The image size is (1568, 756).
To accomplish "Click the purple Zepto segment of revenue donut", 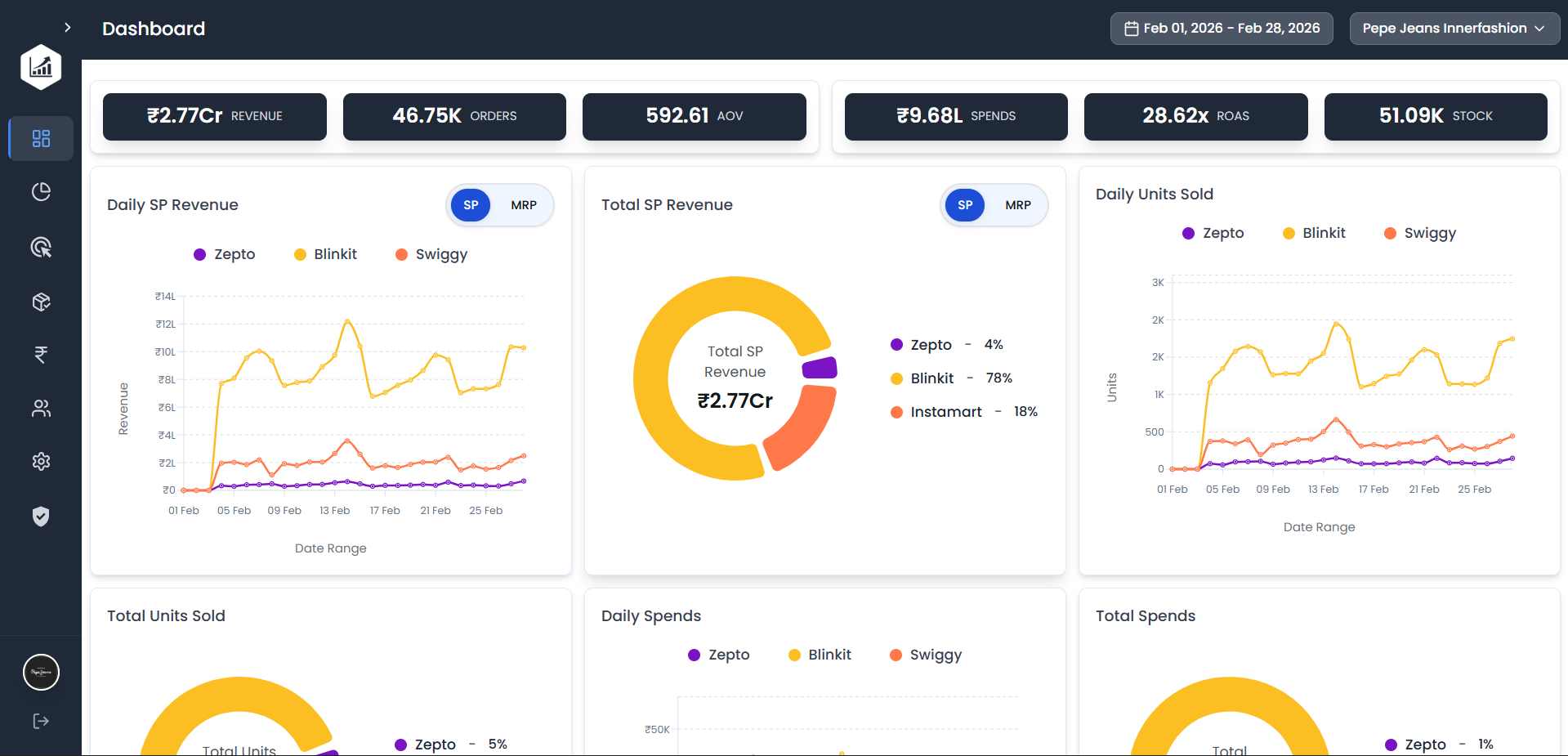I will pyautogui.click(x=820, y=368).
